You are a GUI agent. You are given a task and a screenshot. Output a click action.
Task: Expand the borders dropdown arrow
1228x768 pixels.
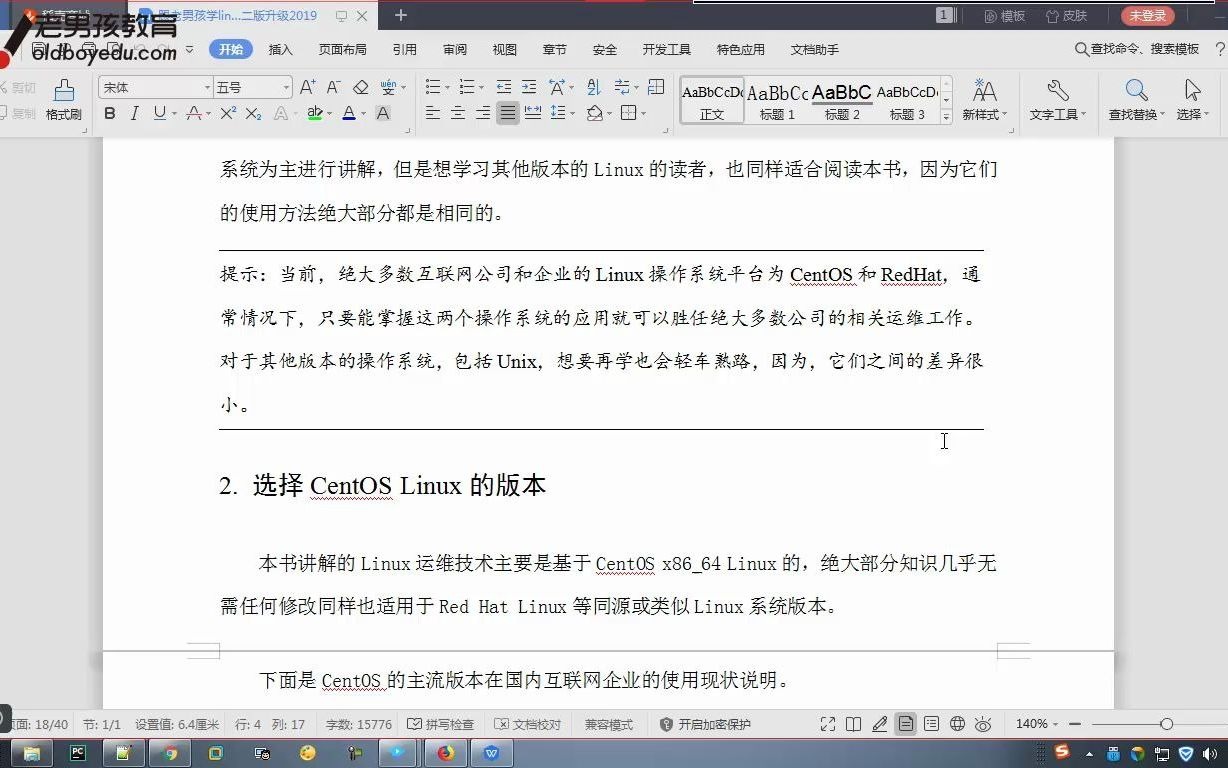[x=642, y=113]
